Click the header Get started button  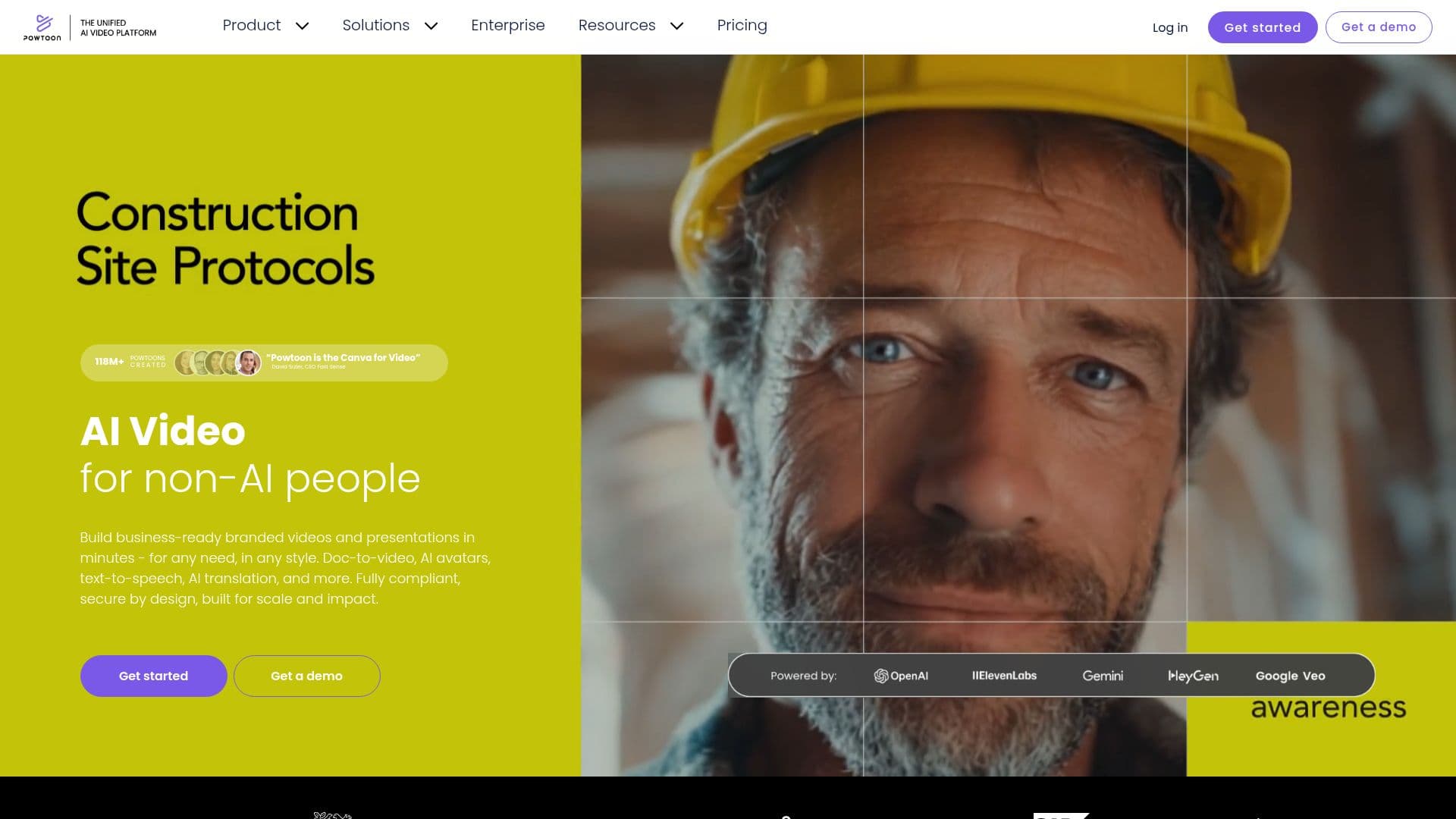(x=1262, y=27)
